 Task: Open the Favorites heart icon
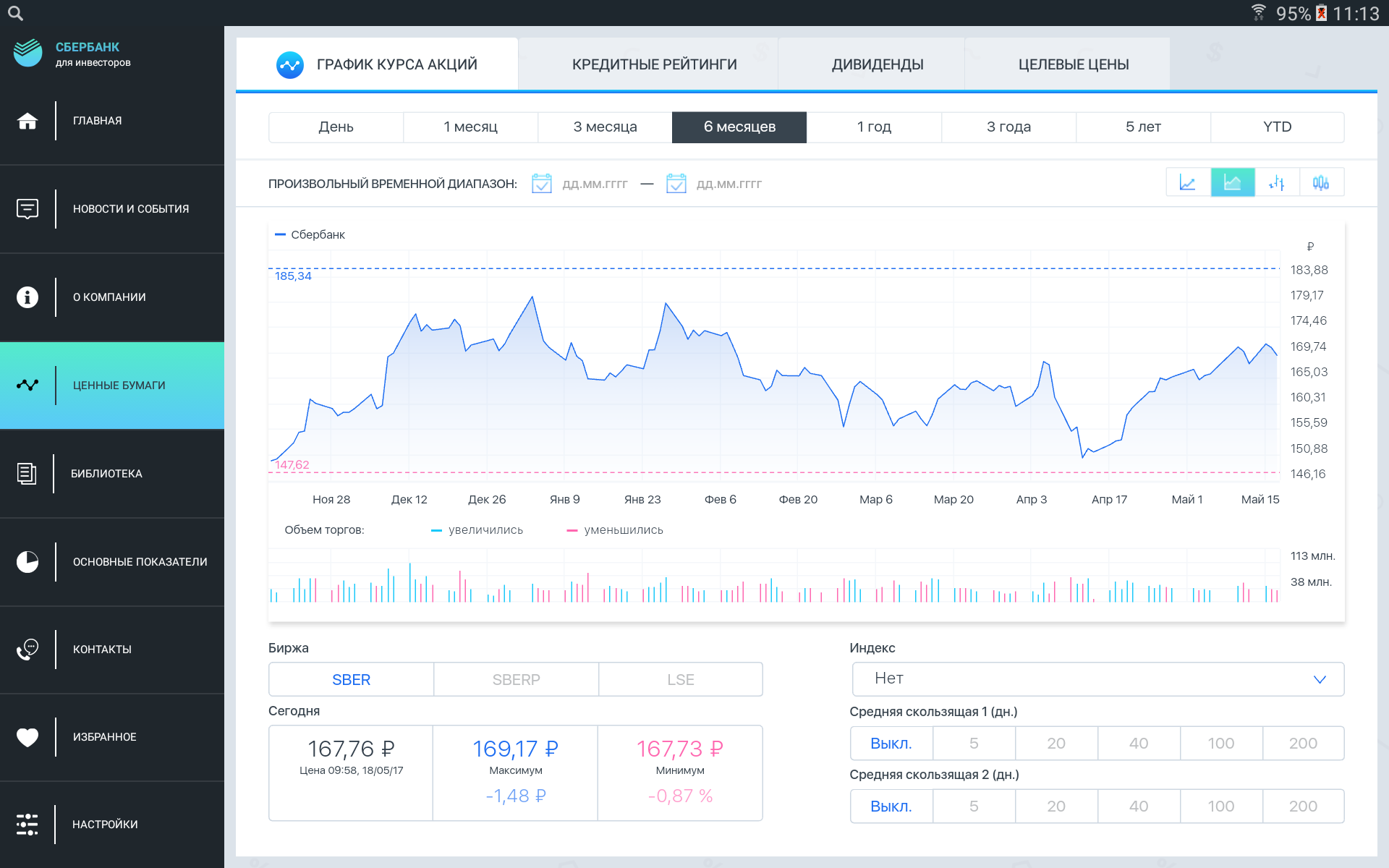tap(27, 737)
